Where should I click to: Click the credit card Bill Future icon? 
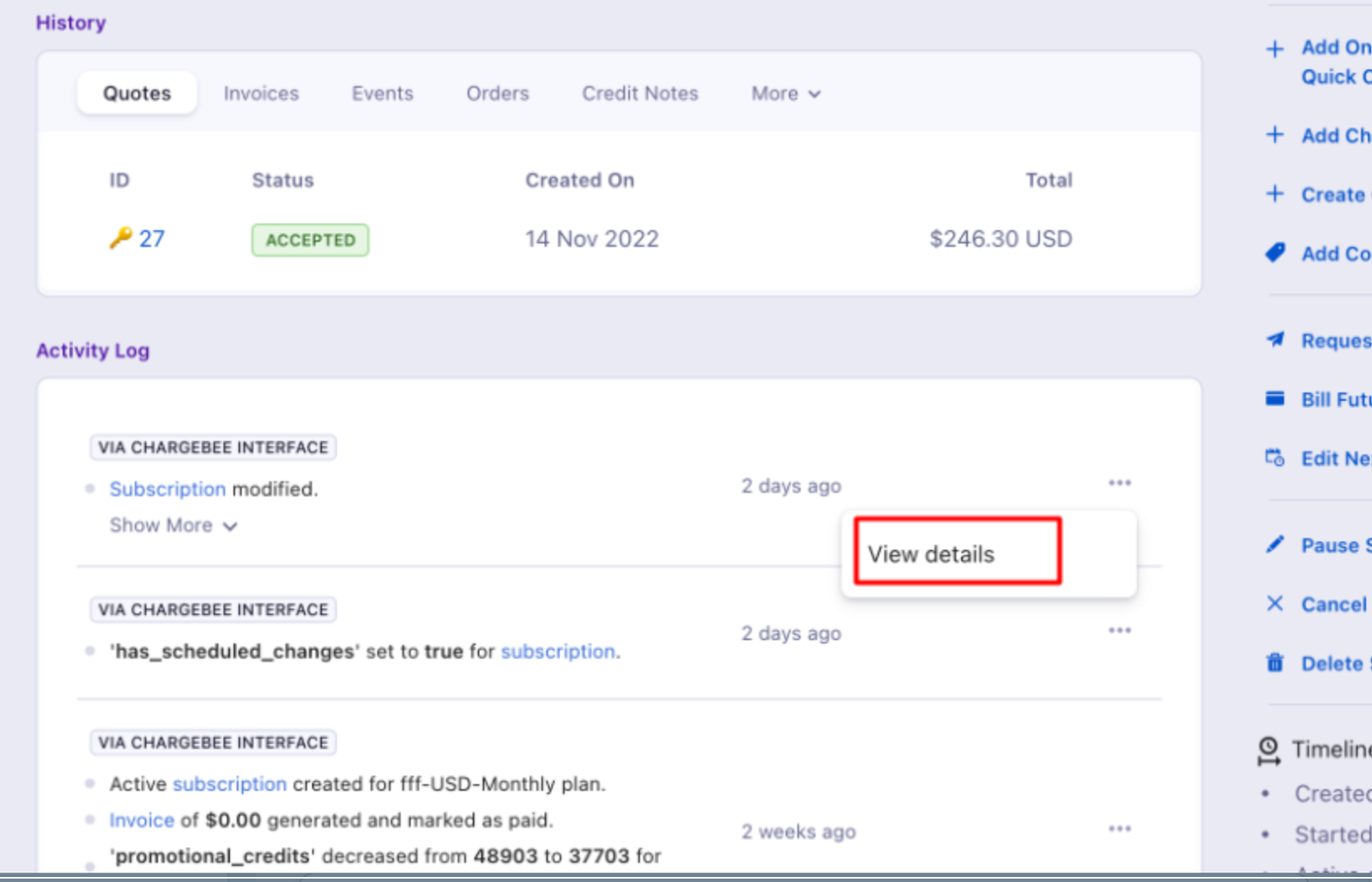[x=1275, y=399]
